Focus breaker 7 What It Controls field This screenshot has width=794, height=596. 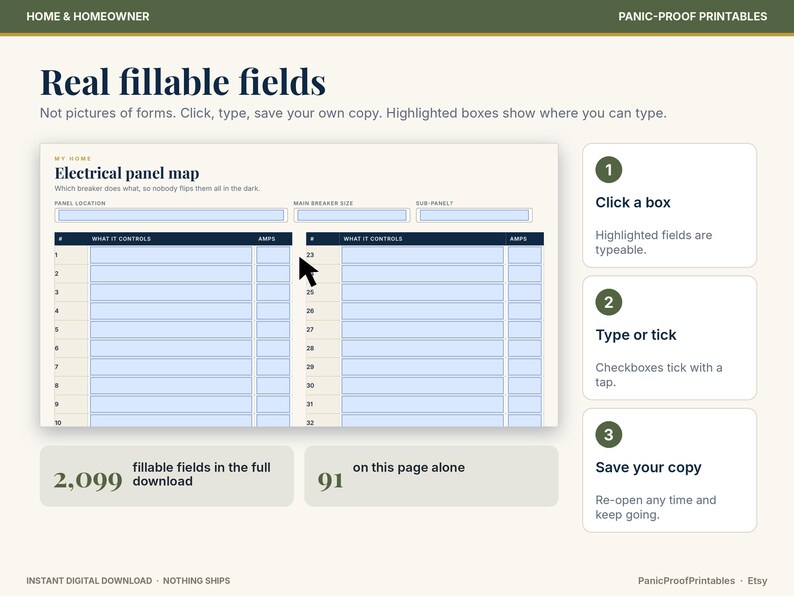[x=171, y=367]
